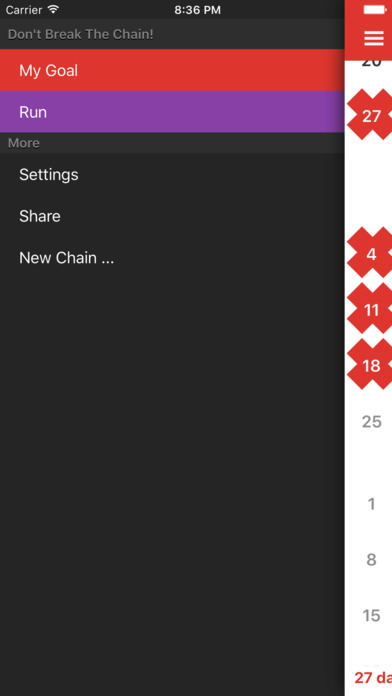Toggle the red X on day 4
This screenshot has width=392, height=696.
[x=369, y=253]
